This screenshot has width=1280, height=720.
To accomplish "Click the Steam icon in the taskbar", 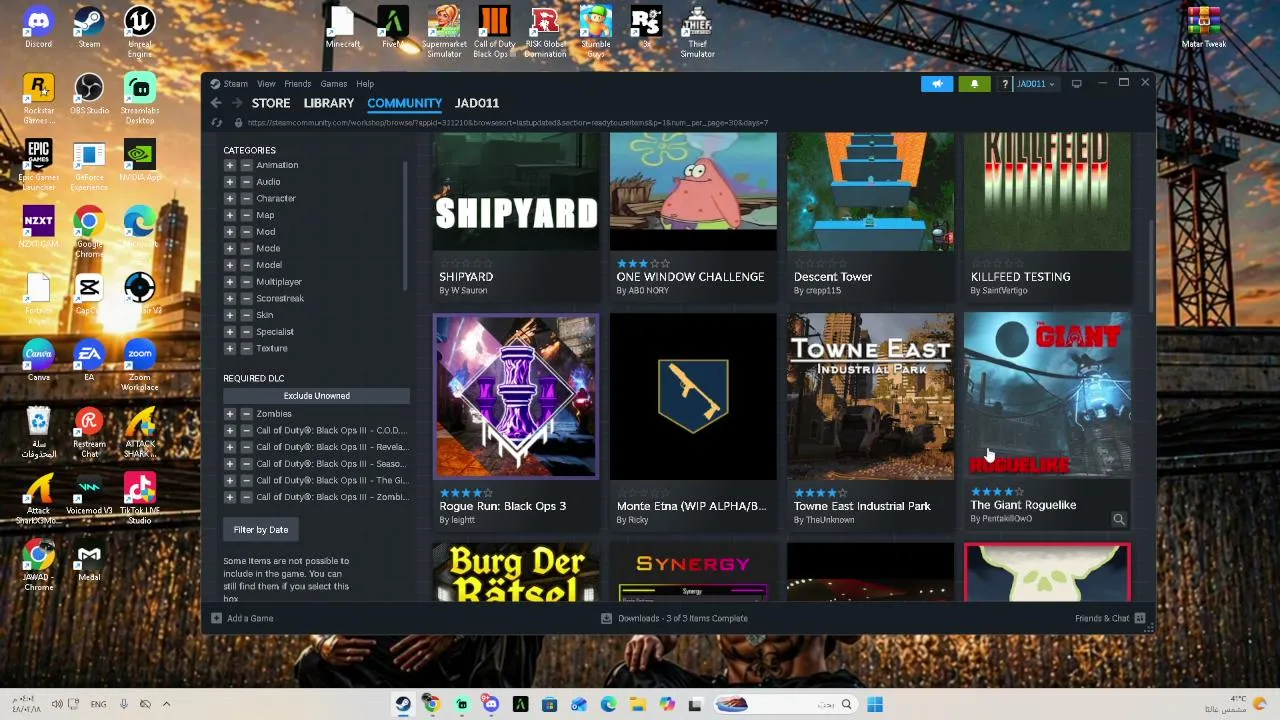I will pyautogui.click(x=402, y=704).
